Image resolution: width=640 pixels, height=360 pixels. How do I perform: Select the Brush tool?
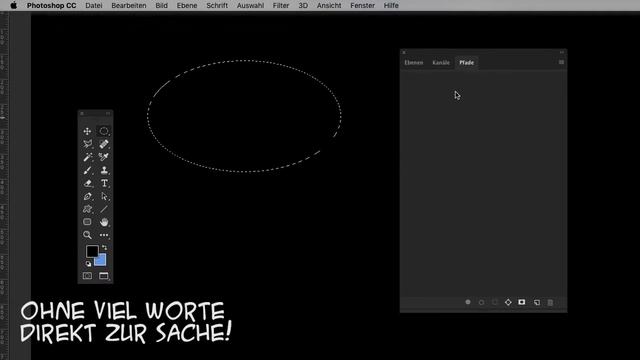click(x=87, y=170)
